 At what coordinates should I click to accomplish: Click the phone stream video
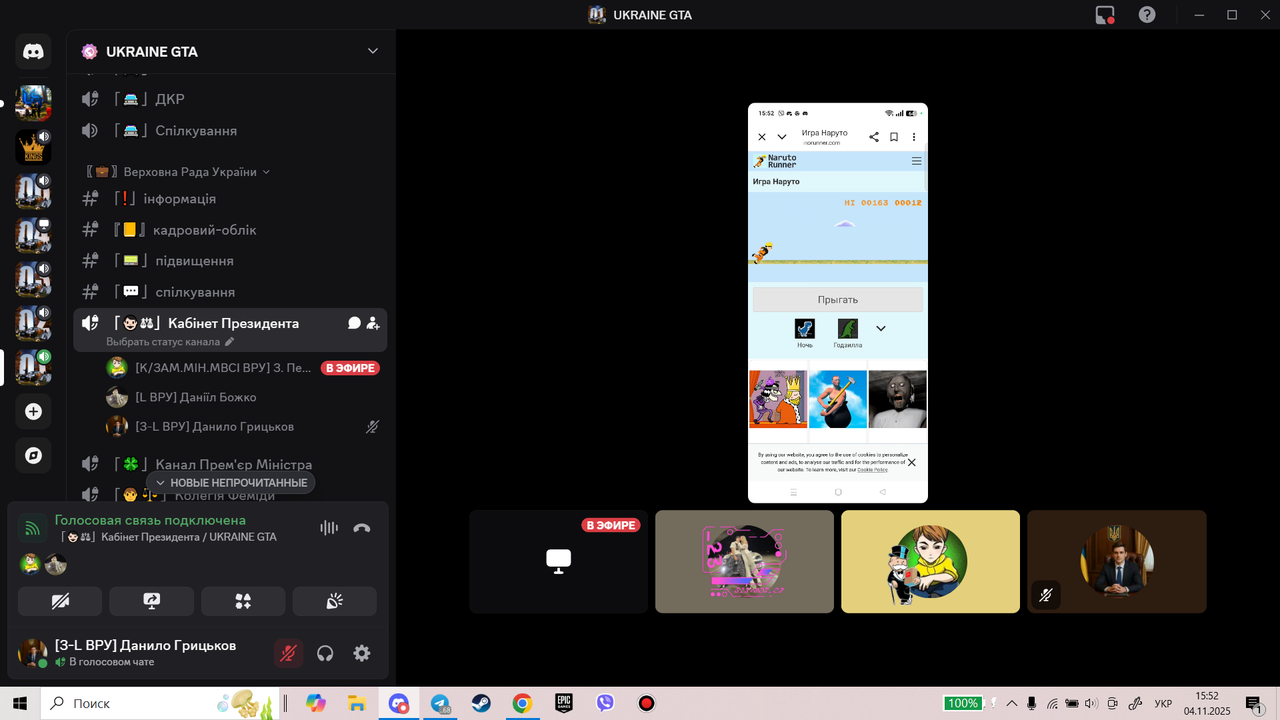tap(838, 303)
